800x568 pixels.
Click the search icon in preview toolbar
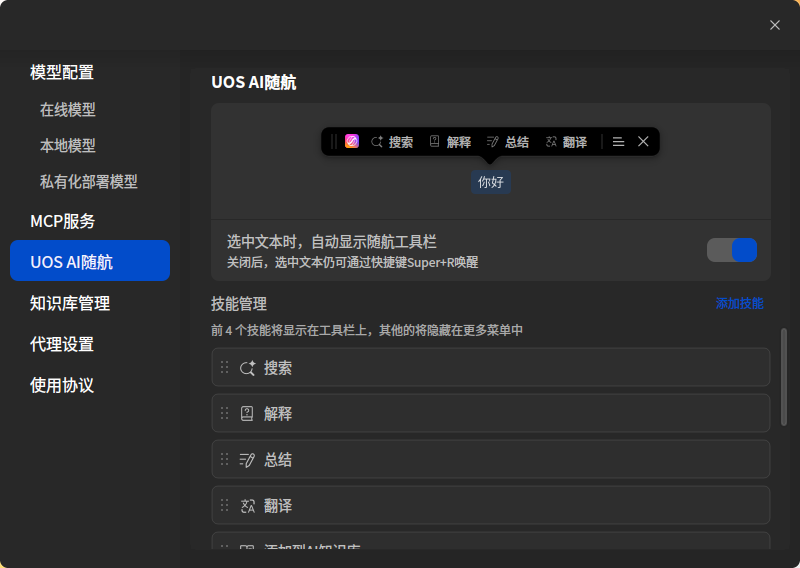pyautogui.click(x=377, y=142)
